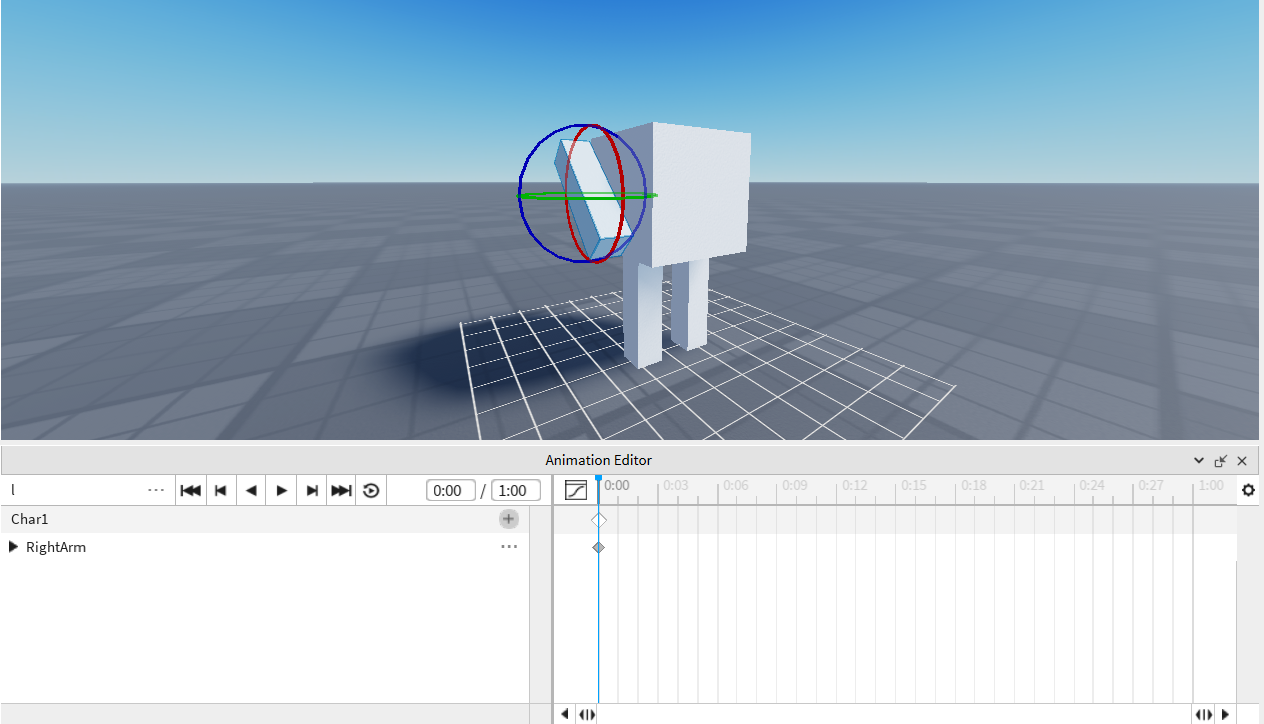Open the RightArm track options menu
This screenshot has width=1264, height=724.
(509, 547)
